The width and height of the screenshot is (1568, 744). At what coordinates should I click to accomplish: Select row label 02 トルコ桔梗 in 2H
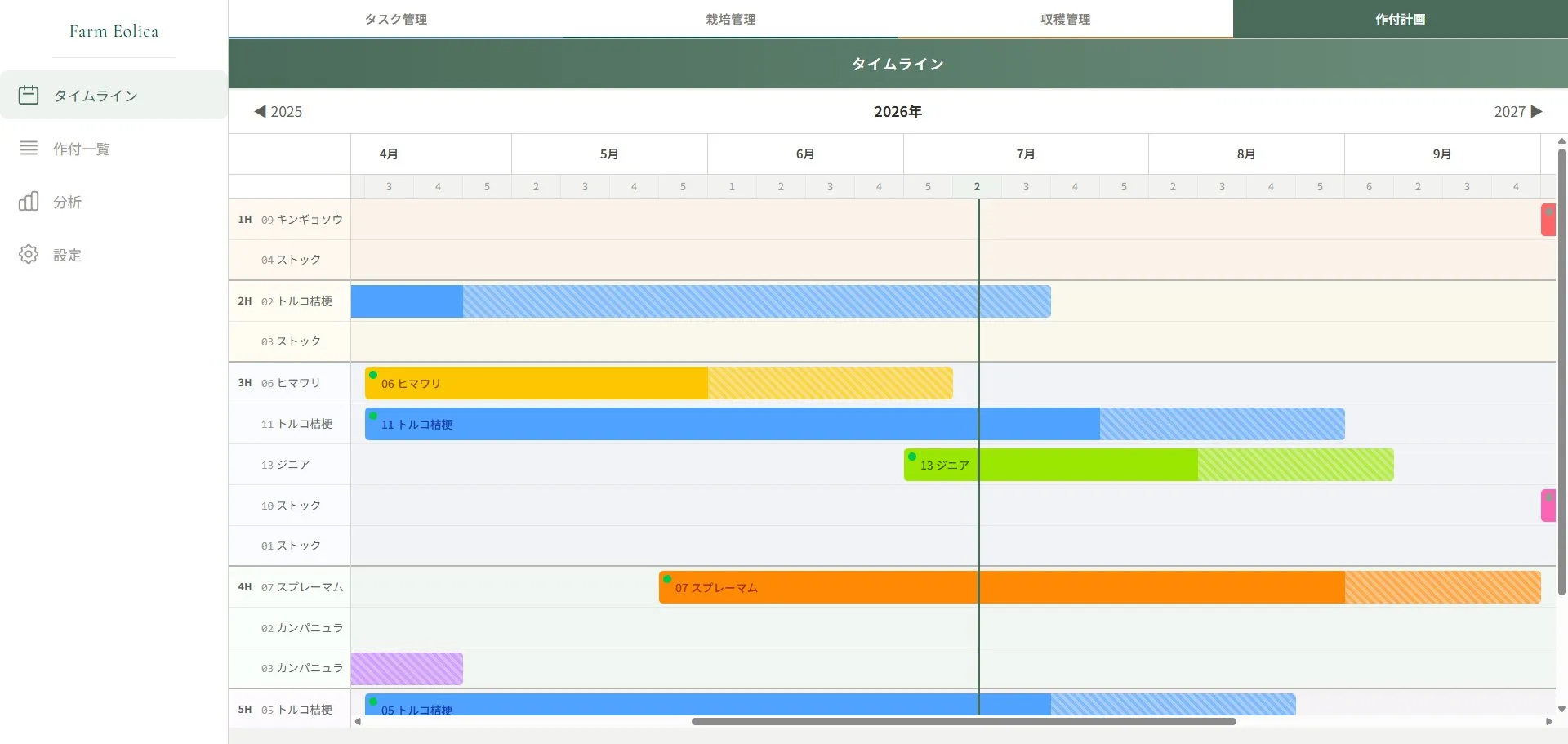tap(296, 301)
